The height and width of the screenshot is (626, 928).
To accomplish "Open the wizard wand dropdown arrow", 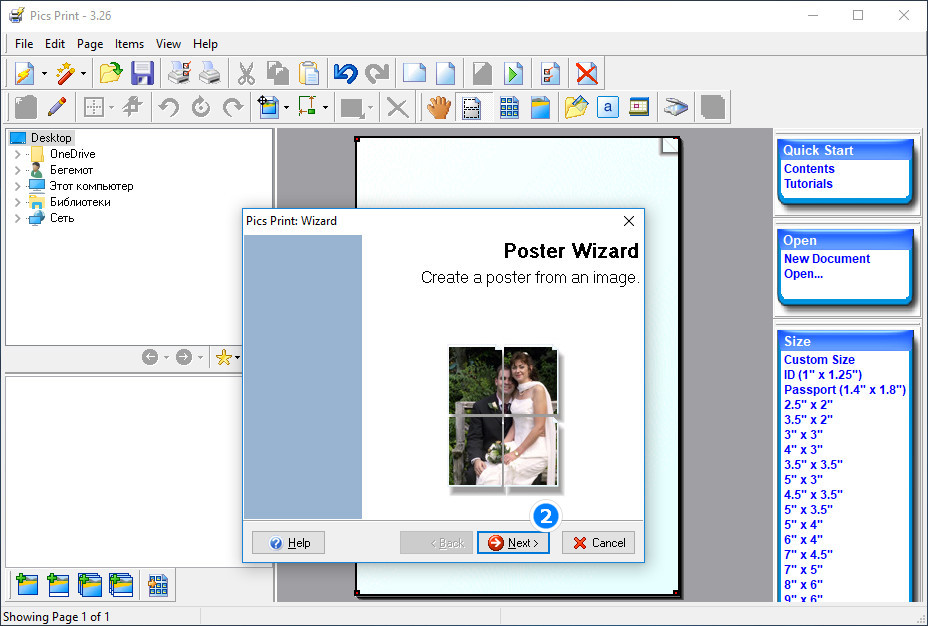I will (x=83, y=74).
